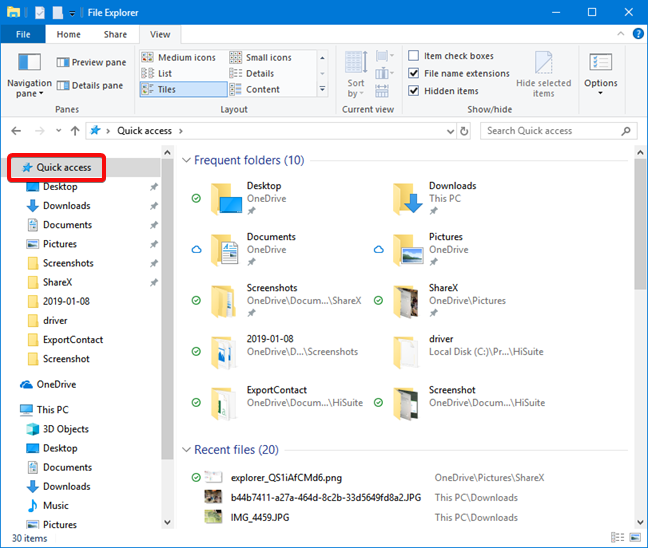The width and height of the screenshot is (648, 548).
Task: Select the Desktop folder tile icon
Action: pos(226,199)
